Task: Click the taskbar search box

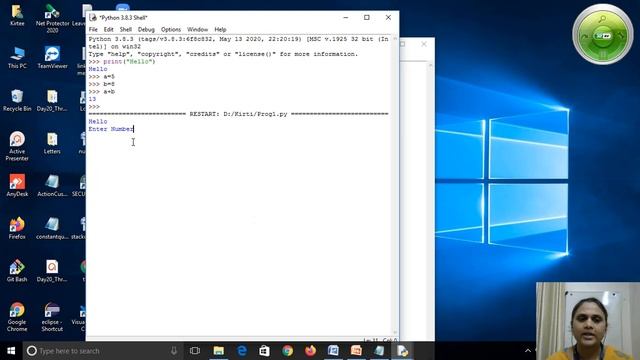Action: click(102, 351)
